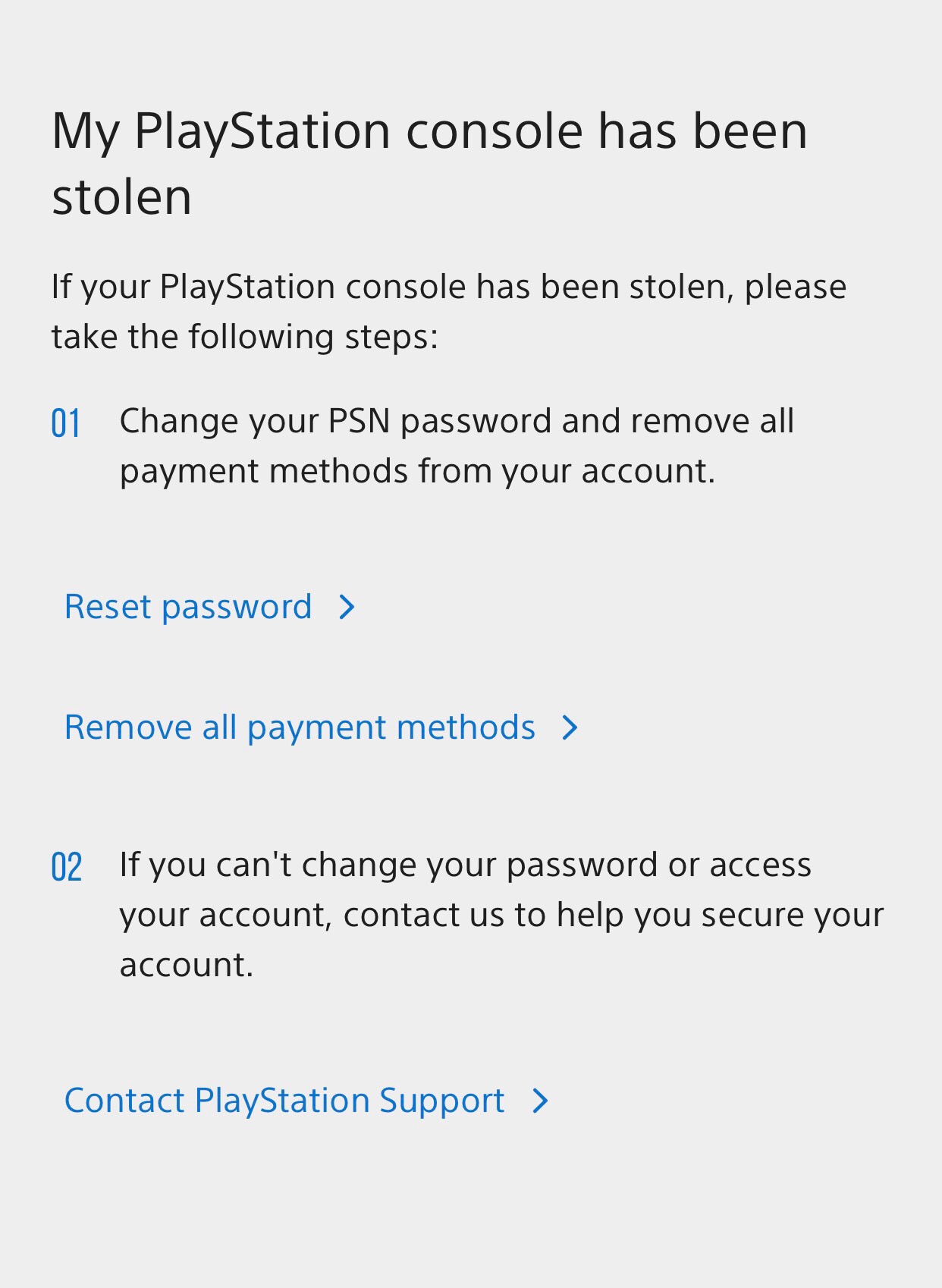The height and width of the screenshot is (1288, 942).
Task: Click the chevron after Contact PlayStation Support
Action: [x=540, y=1101]
